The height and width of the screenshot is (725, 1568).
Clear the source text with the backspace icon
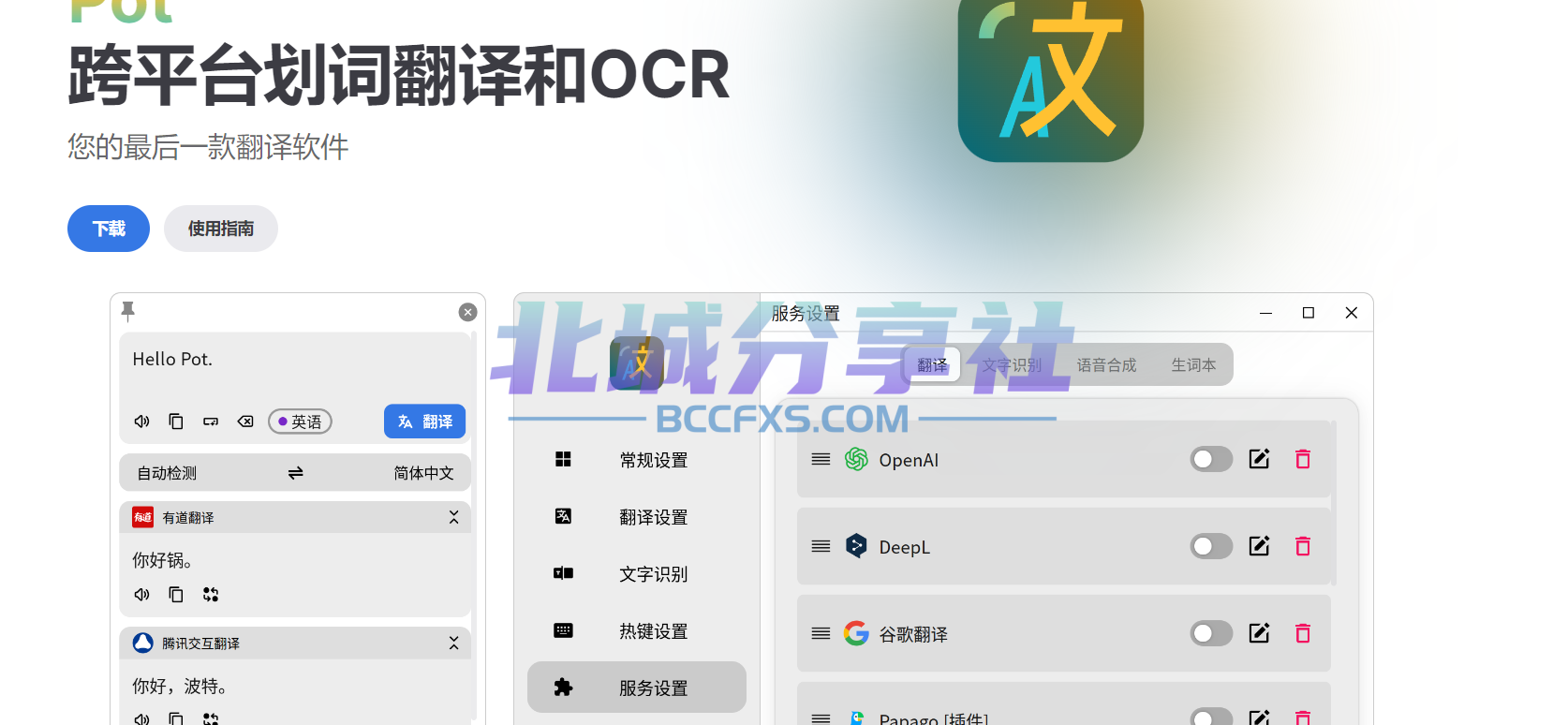pos(245,422)
